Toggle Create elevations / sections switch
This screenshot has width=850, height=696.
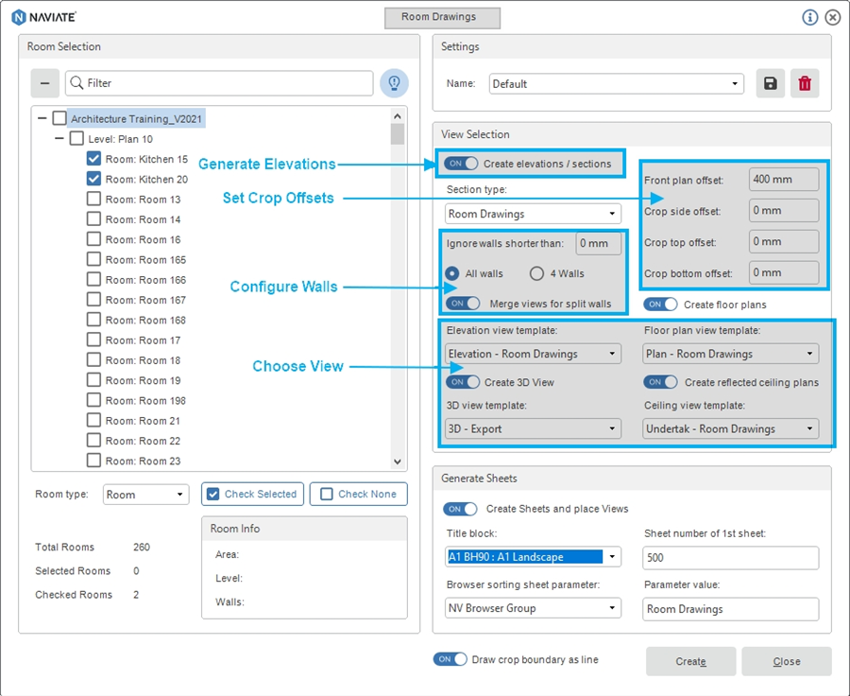coord(461,163)
